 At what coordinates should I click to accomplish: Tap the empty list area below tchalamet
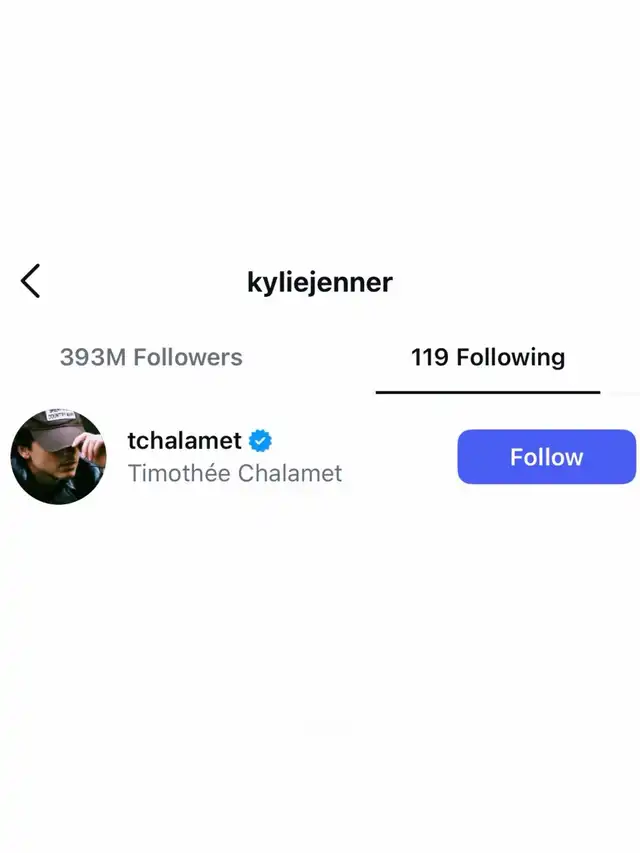320,675
